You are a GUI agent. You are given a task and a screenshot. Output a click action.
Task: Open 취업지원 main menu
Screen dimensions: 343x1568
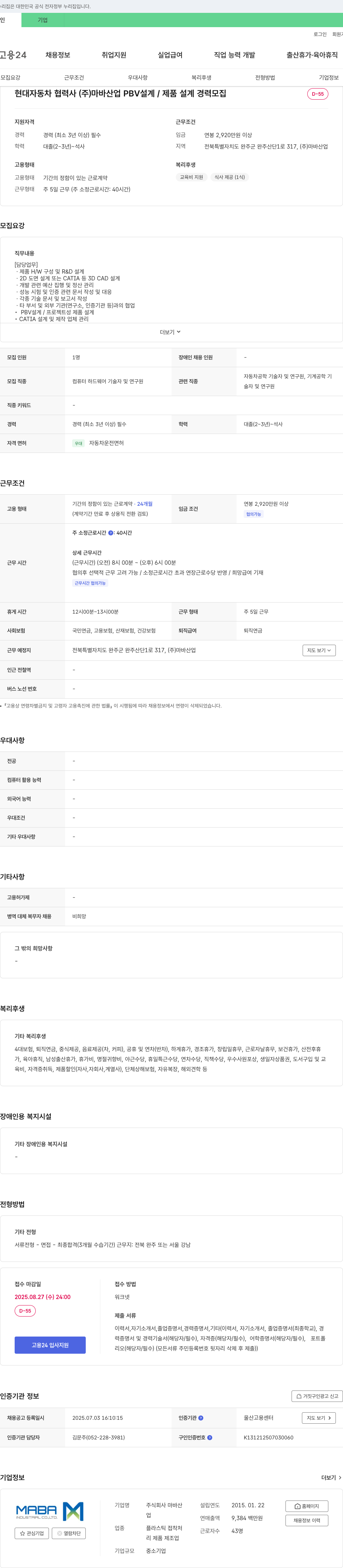click(x=114, y=55)
